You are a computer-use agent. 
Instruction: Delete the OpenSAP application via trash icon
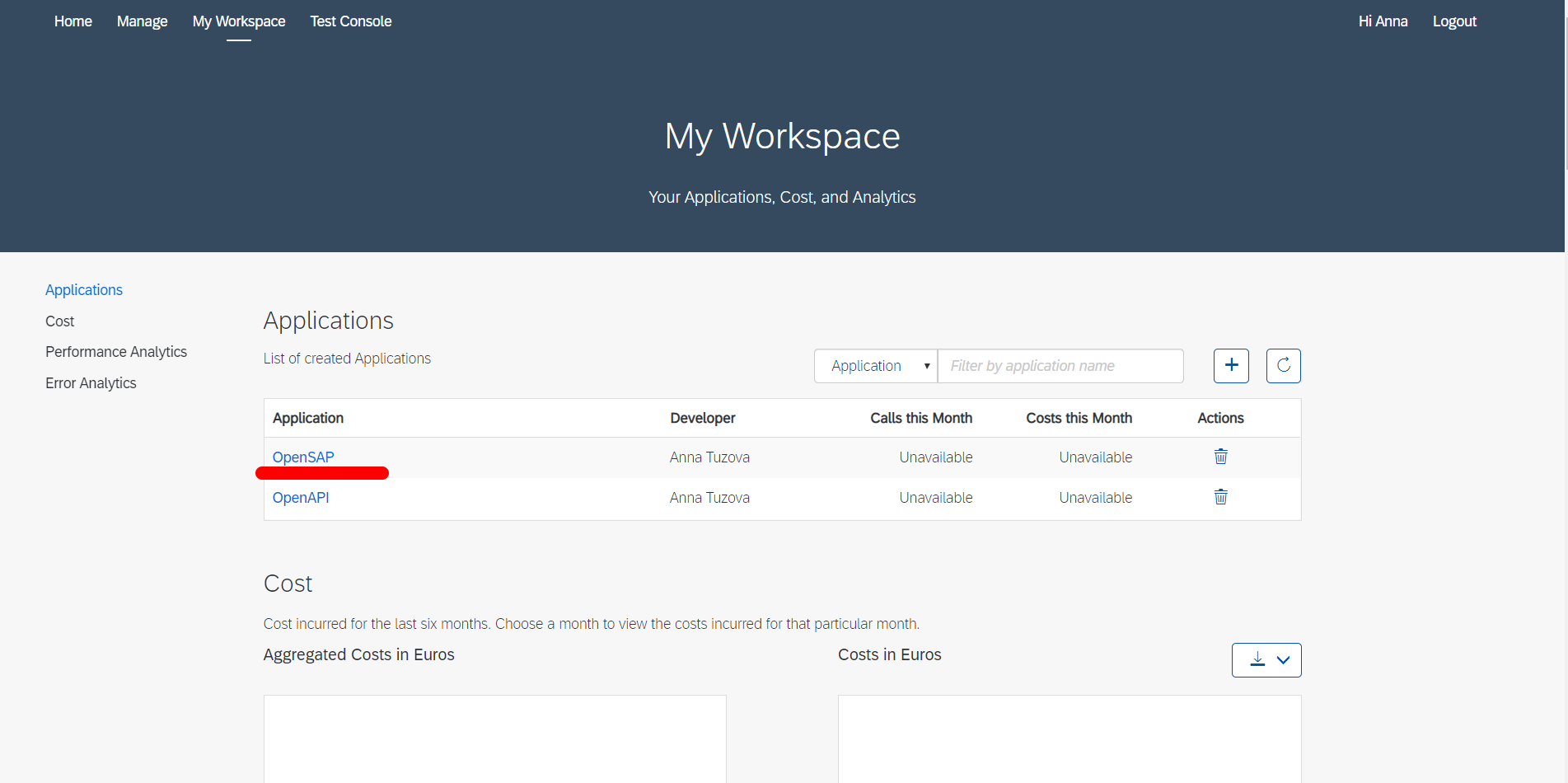point(1220,456)
